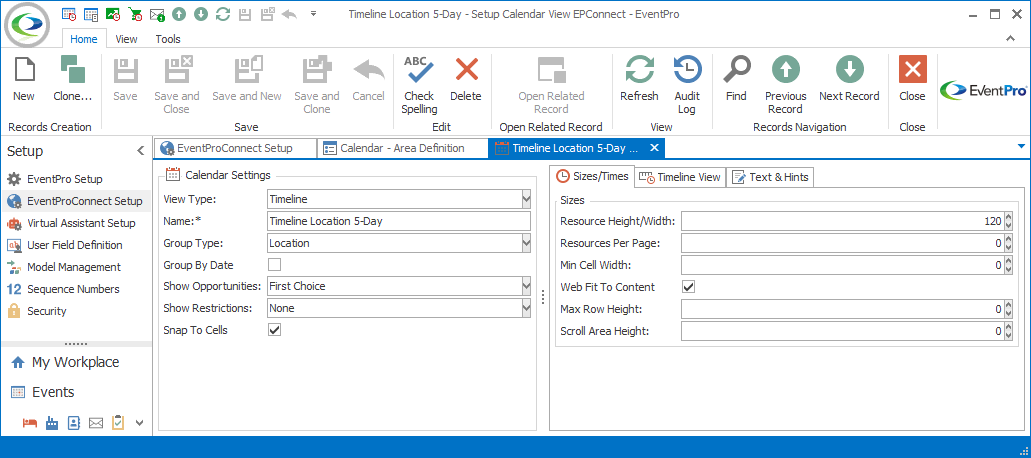Open the Timeline View tab

tap(680, 177)
